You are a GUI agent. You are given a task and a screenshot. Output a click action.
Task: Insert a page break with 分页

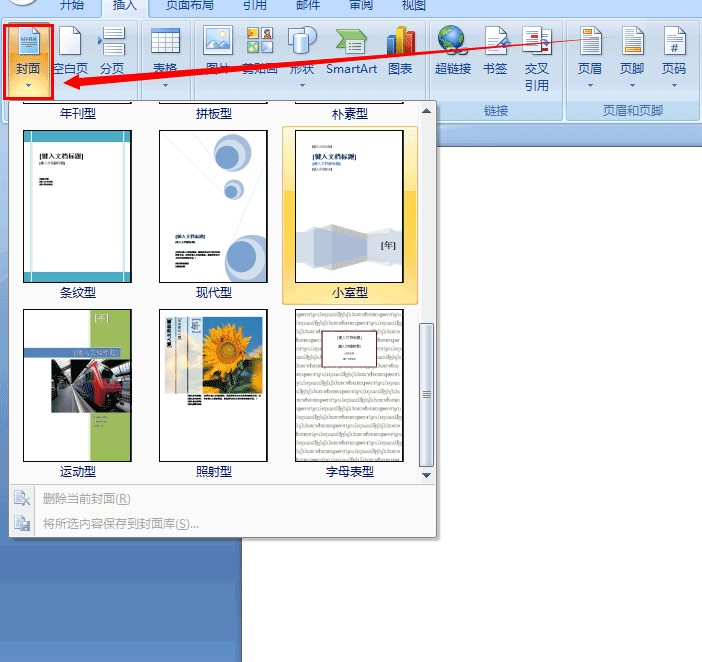pos(112,51)
